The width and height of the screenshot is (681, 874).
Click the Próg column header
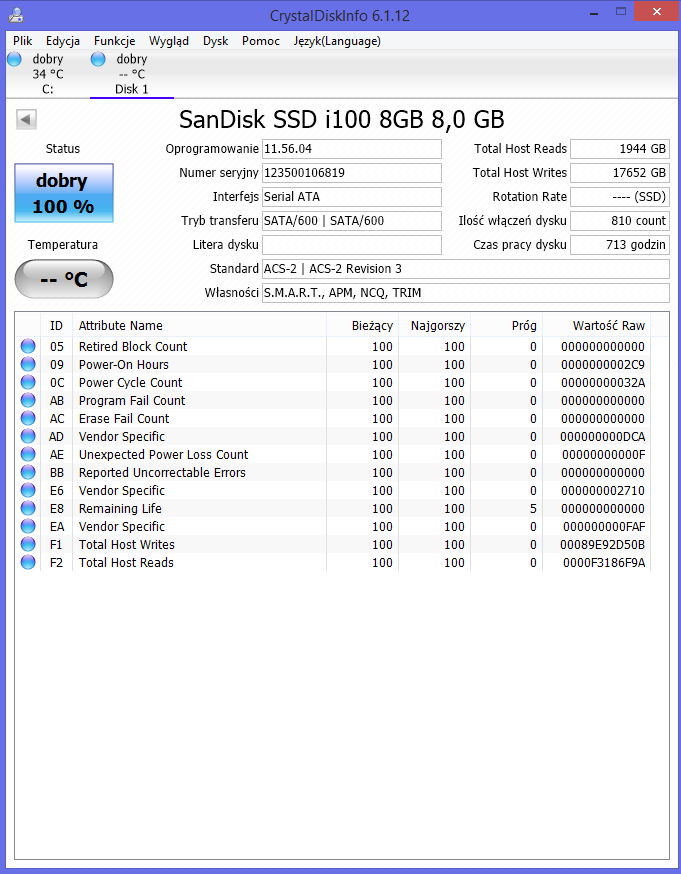pyautogui.click(x=506, y=326)
